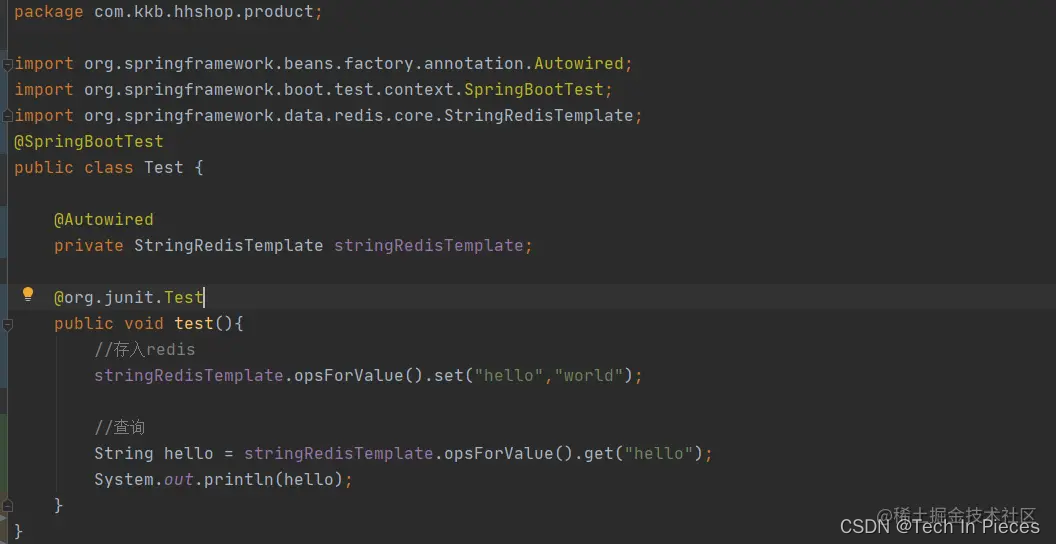The width and height of the screenshot is (1056, 544).
Task: Click the "world" string literal
Action: pyautogui.click(x=589, y=376)
